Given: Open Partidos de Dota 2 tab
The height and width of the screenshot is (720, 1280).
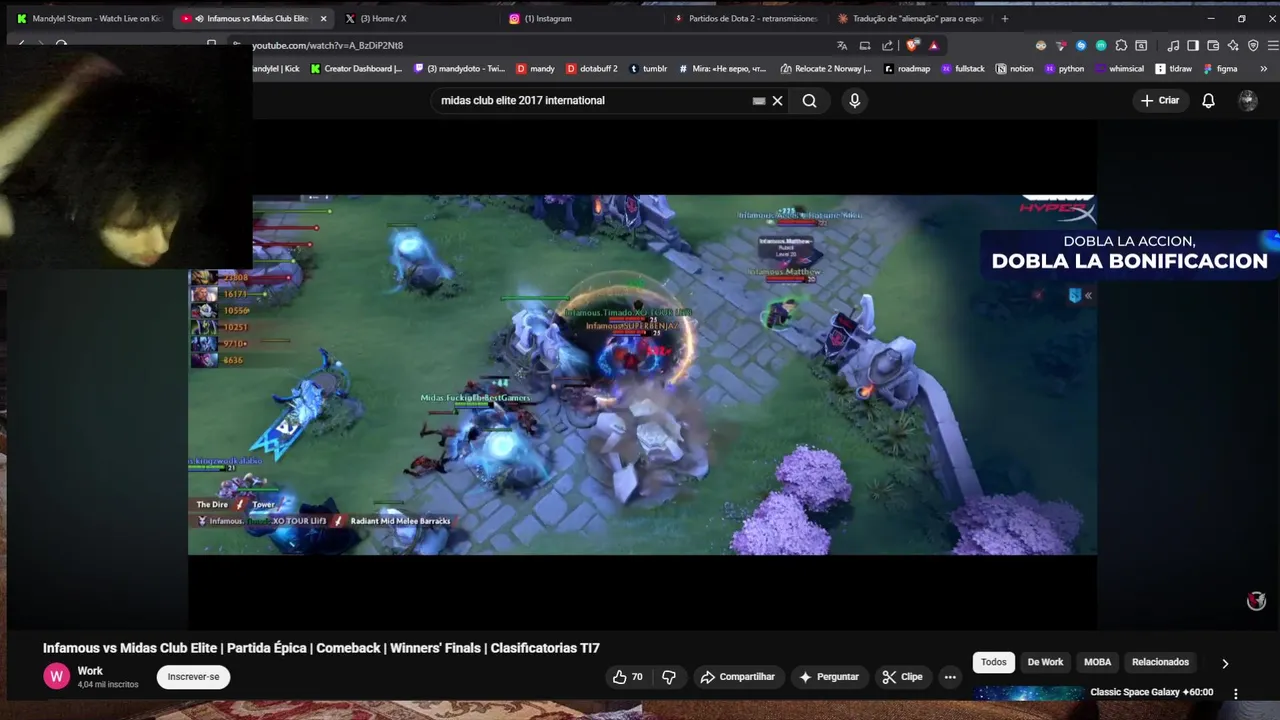Looking at the screenshot, I should coord(745,18).
